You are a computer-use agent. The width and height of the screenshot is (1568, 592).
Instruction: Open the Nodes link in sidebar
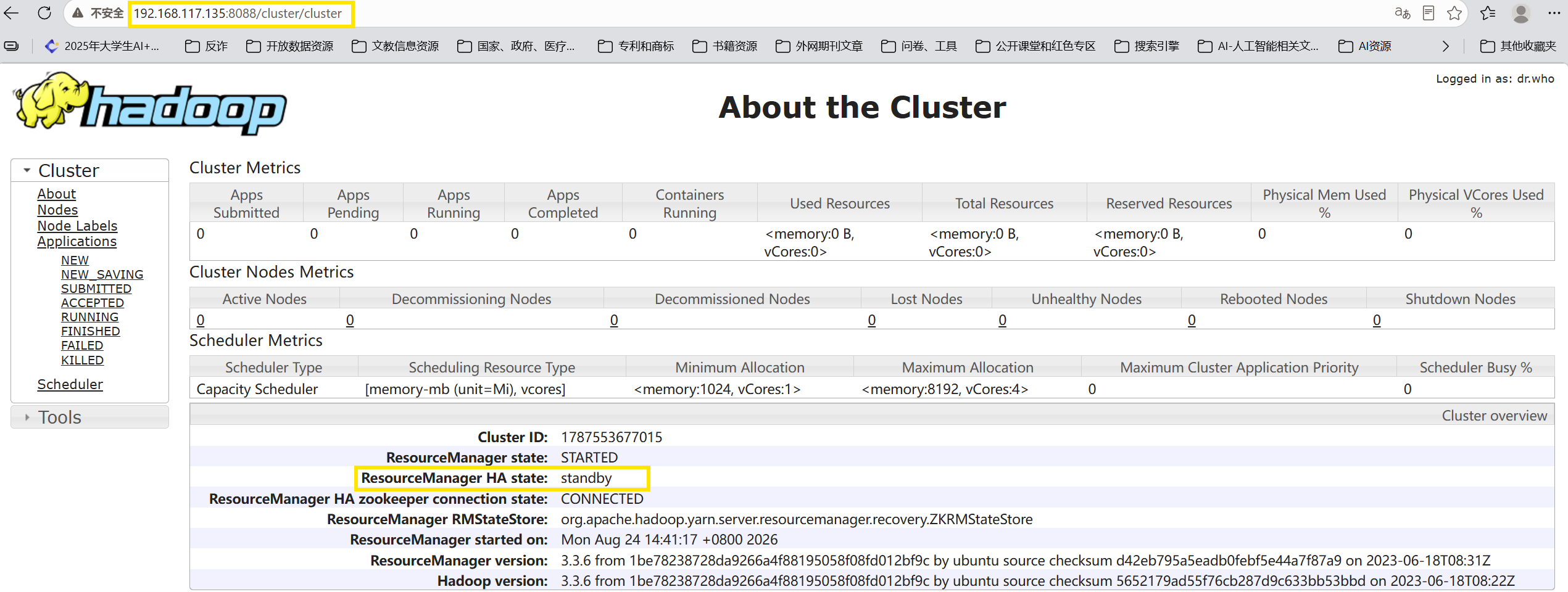pyautogui.click(x=57, y=210)
